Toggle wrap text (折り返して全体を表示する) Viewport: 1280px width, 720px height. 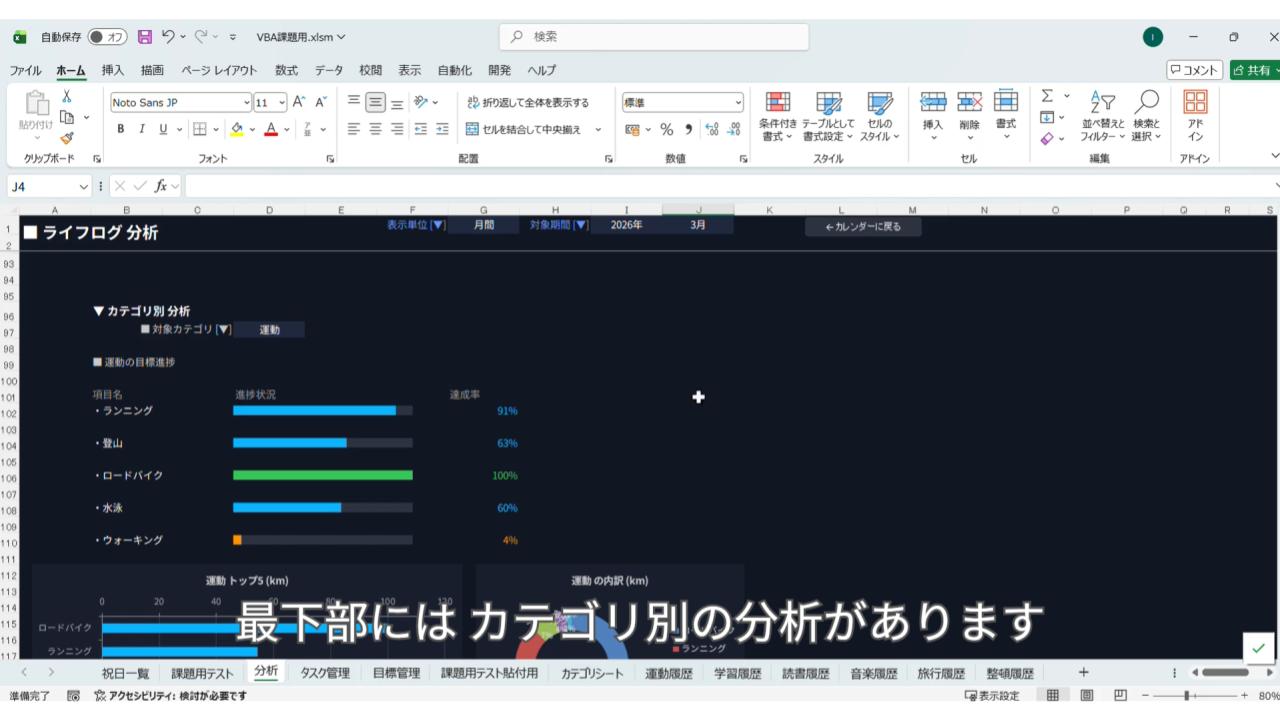click(527, 102)
